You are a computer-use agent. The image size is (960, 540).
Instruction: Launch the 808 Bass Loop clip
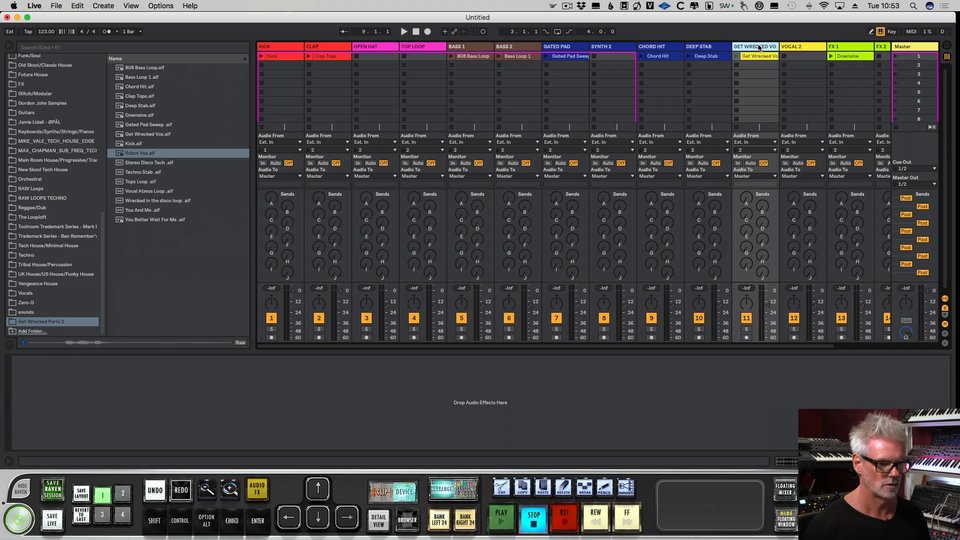pyautogui.click(x=451, y=56)
